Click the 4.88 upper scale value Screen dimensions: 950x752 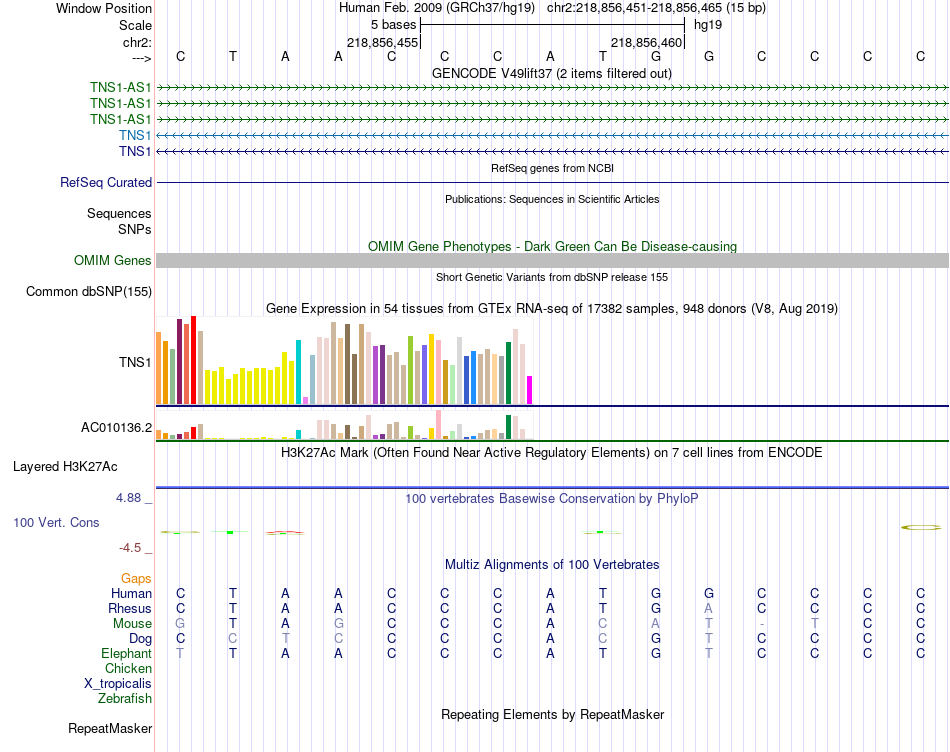[x=128, y=497]
